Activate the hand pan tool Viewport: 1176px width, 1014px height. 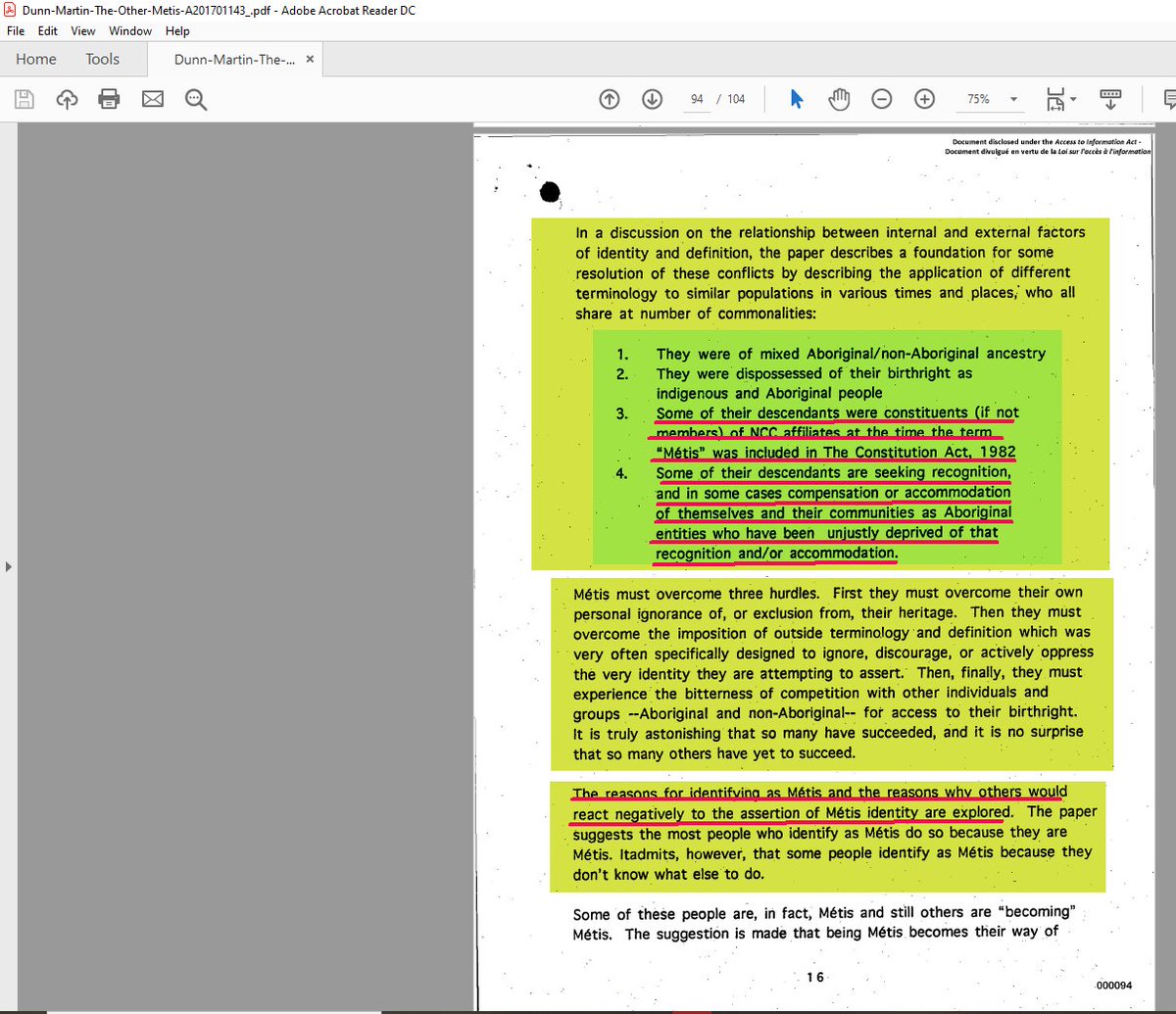click(x=839, y=99)
